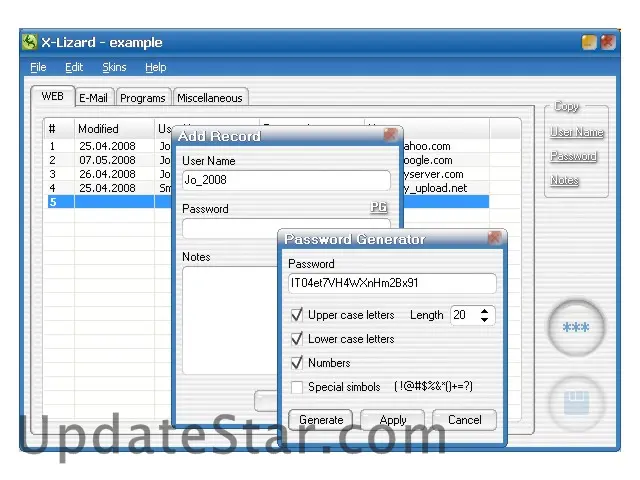This screenshot has height=480, width=640.
Task: Click the # column header
Action: pos(60,129)
